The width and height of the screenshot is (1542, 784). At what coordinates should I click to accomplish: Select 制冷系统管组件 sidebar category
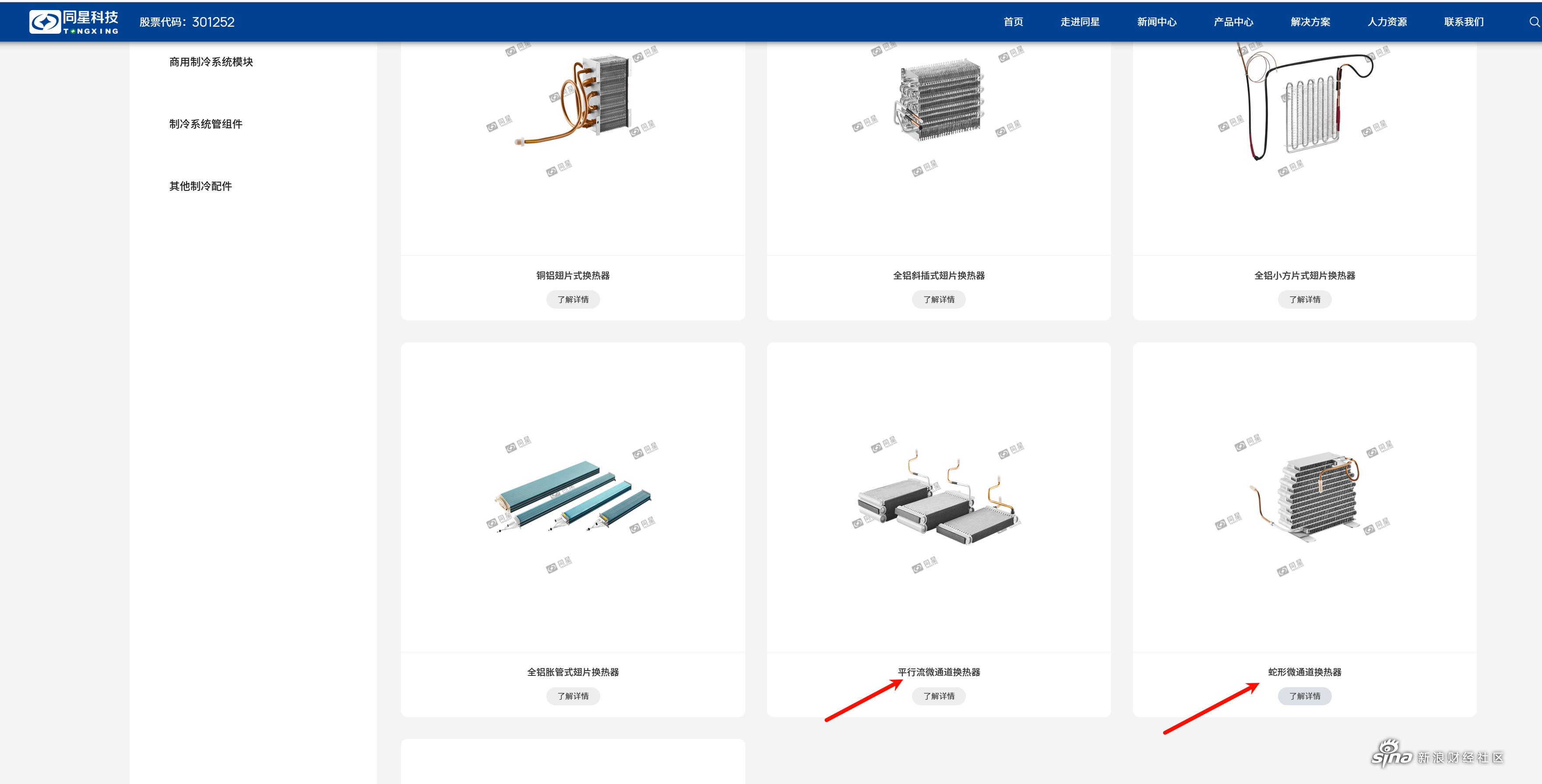(205, 124)
